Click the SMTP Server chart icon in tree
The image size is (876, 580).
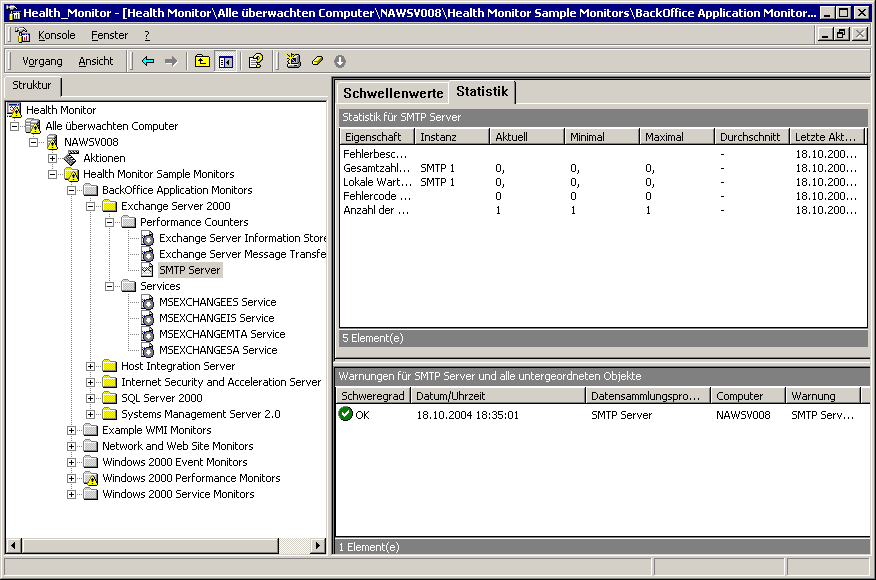(147, 270)
